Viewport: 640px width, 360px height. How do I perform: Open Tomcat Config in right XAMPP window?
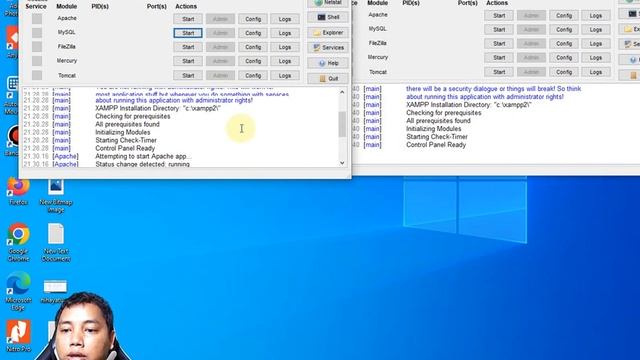[564, 72]
